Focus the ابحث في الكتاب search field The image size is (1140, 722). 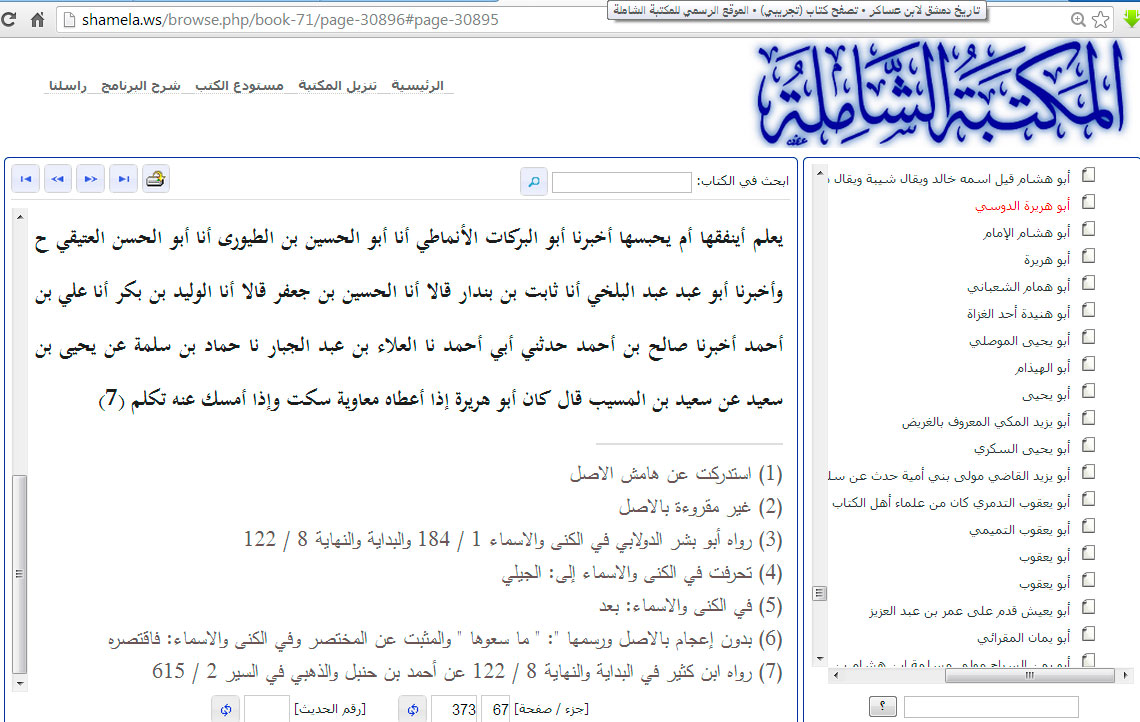coord(622,182)
